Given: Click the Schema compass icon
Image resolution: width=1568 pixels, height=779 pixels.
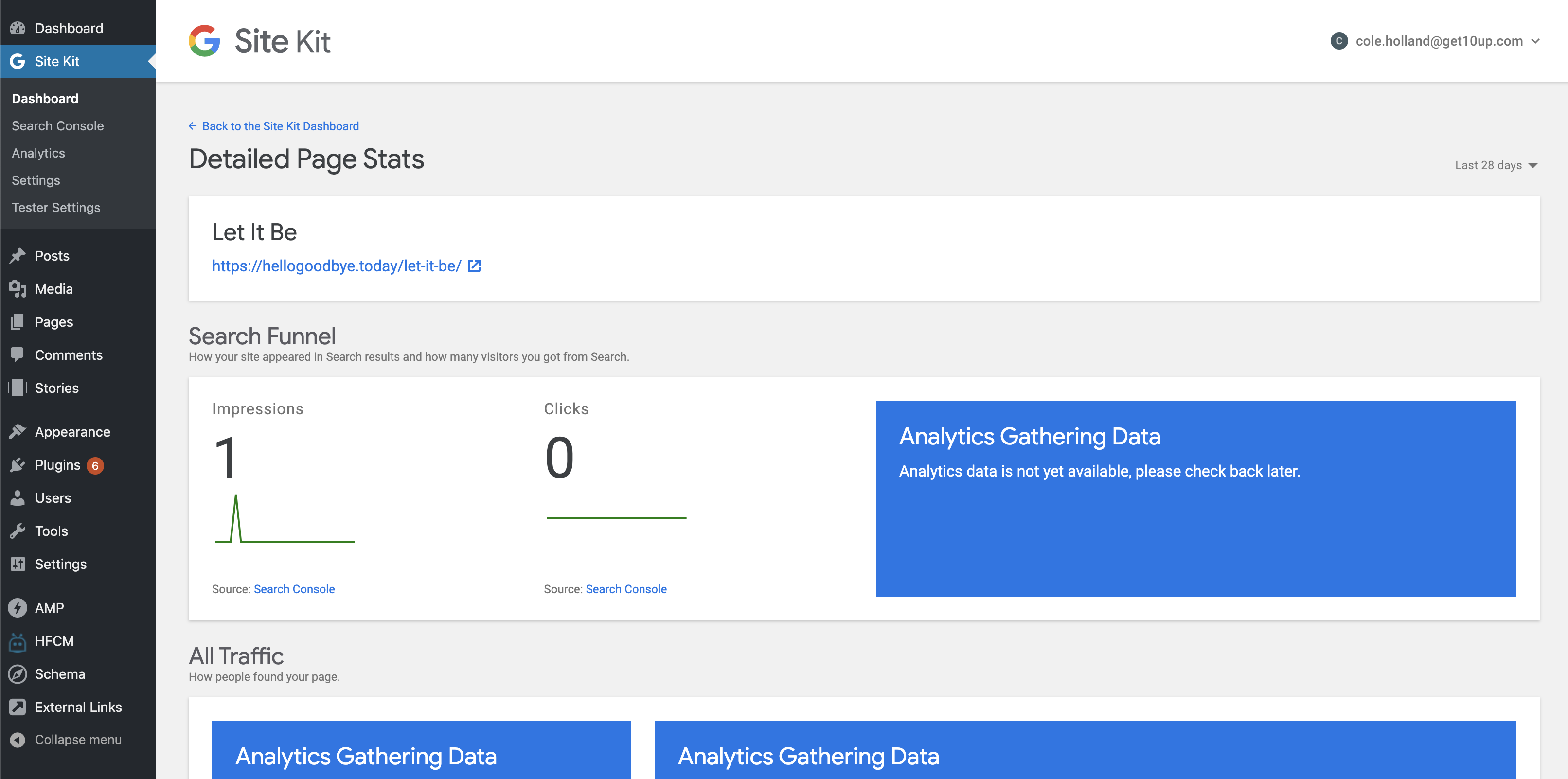Looking at the screenshot, I should [18, 674].
